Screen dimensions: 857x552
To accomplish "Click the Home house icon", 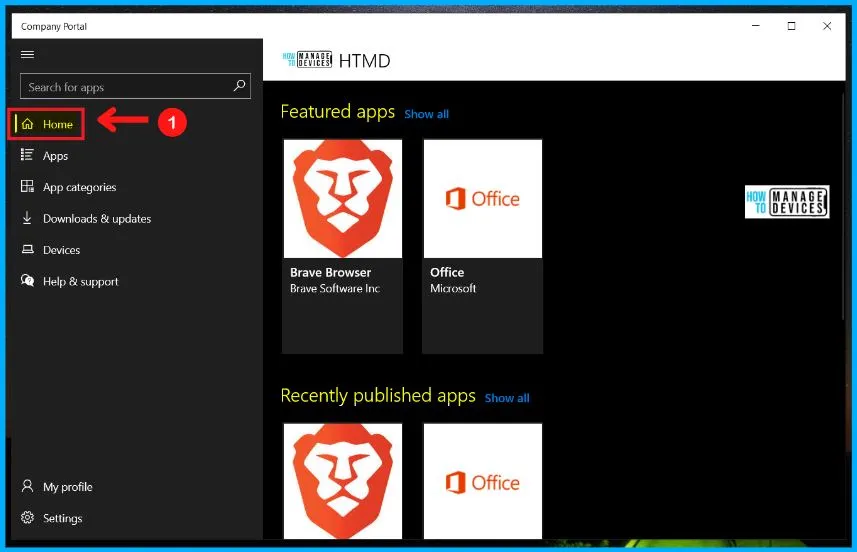I will pos(27,124).
